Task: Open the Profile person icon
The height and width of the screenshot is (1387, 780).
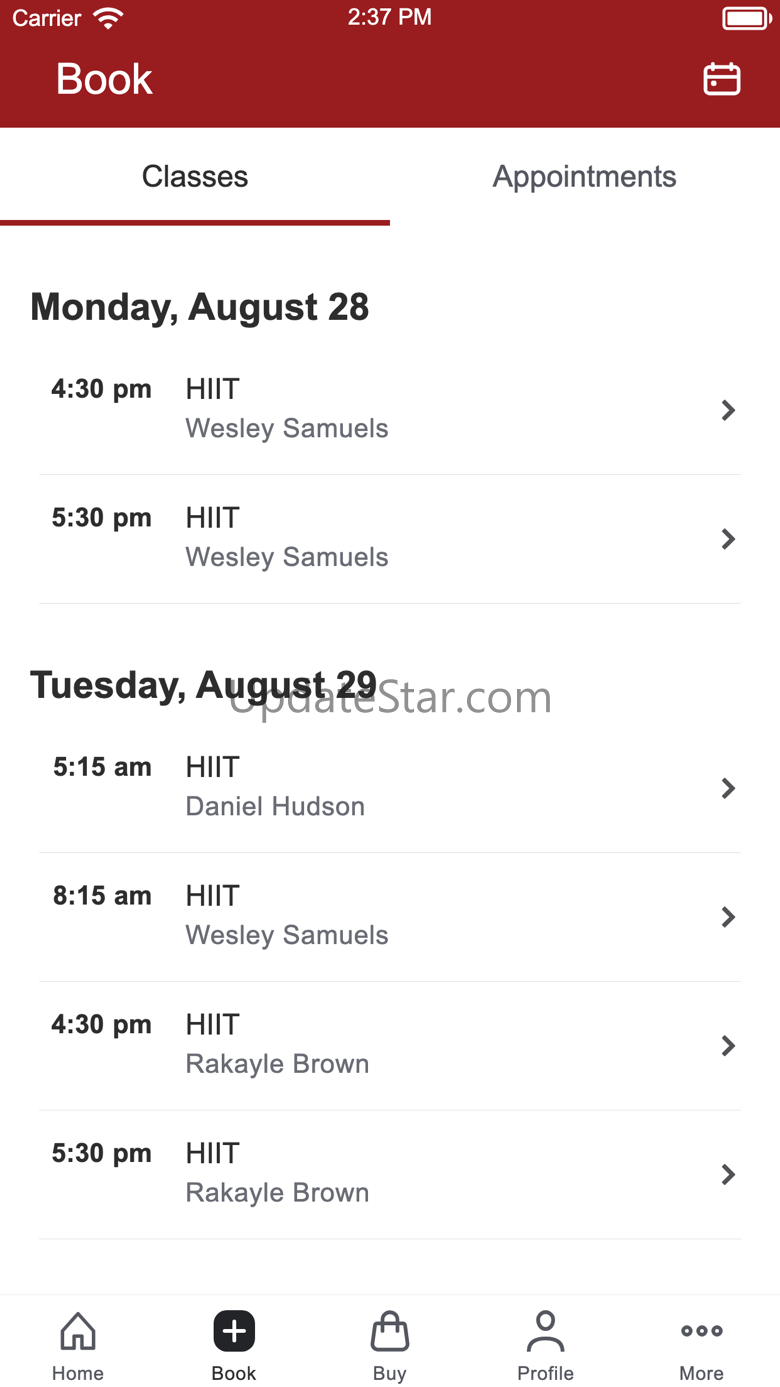Action: point(545,1331)
